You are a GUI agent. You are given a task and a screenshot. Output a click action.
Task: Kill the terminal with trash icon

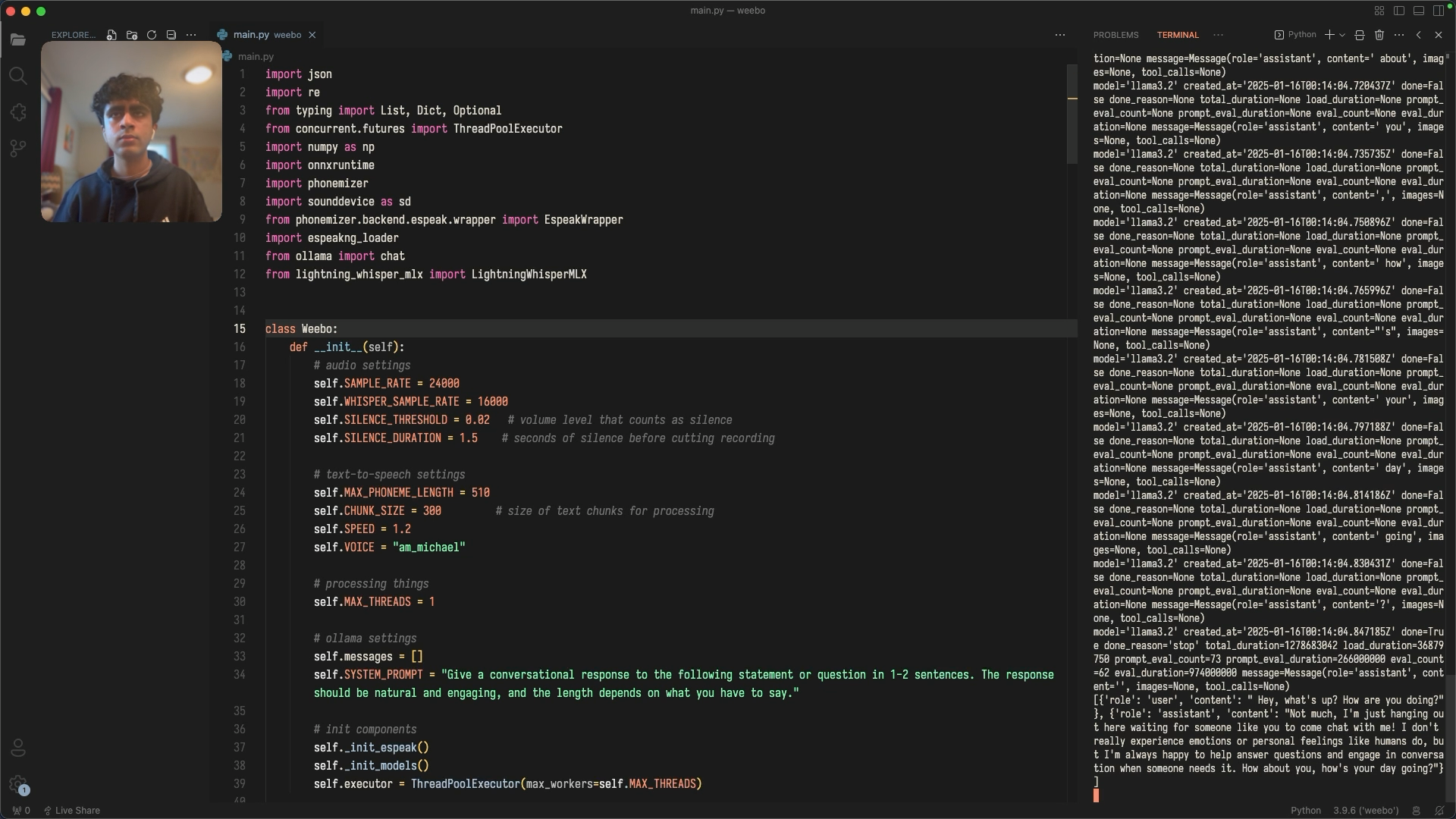pos(1379,35)
